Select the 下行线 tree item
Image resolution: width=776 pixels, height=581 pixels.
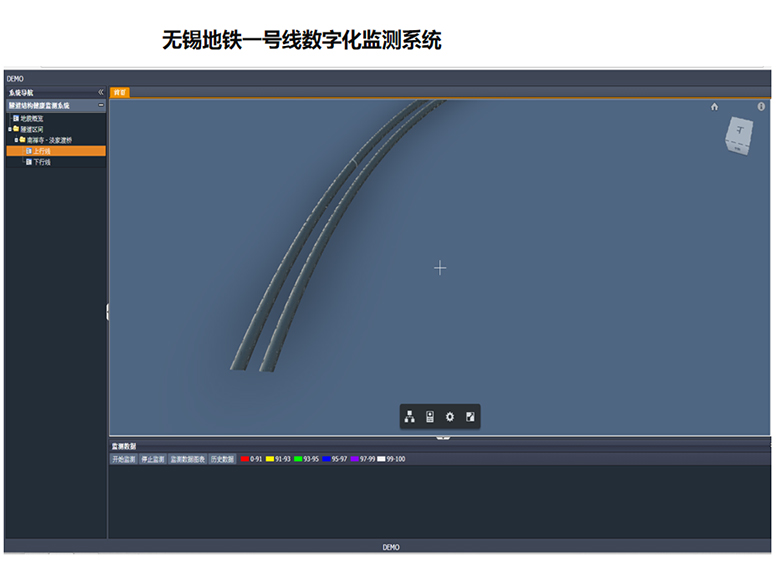[x=42, y=162]
